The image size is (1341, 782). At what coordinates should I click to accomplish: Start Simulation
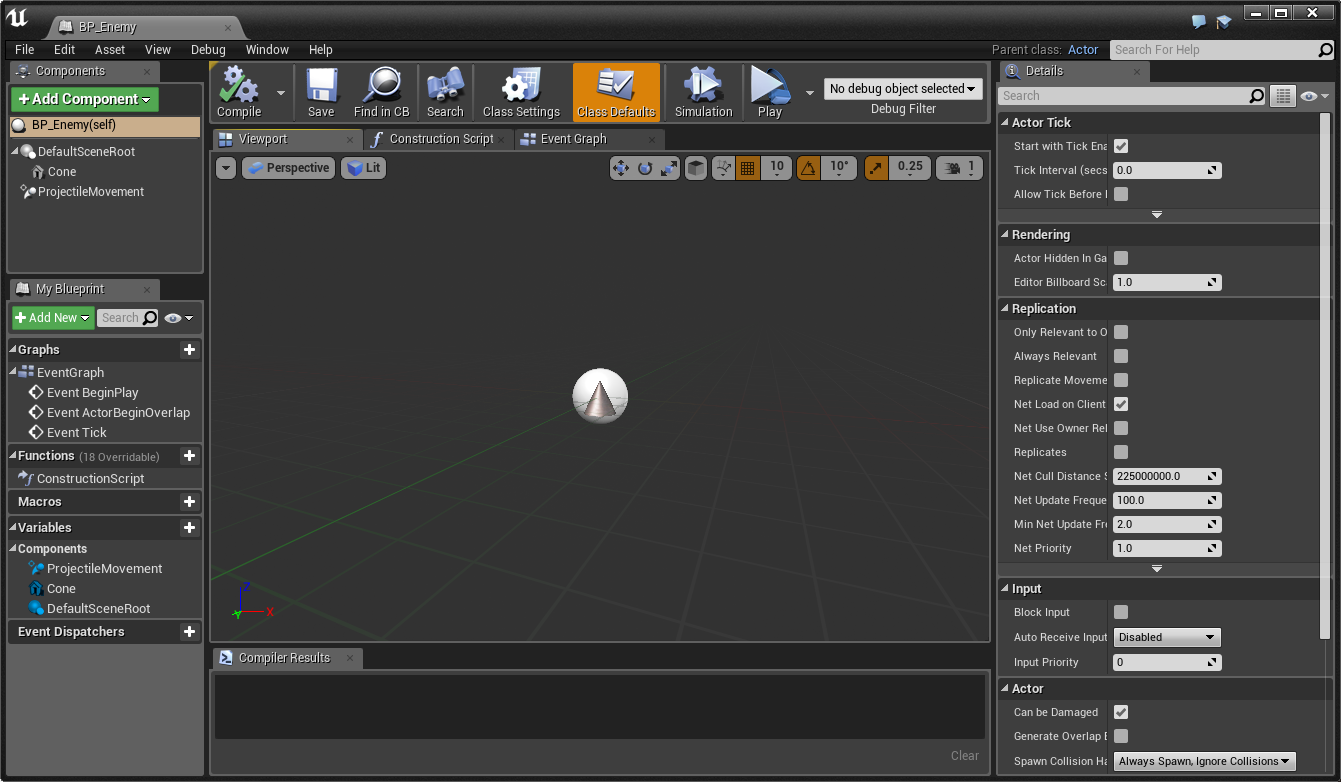click(x=703, y=92)
